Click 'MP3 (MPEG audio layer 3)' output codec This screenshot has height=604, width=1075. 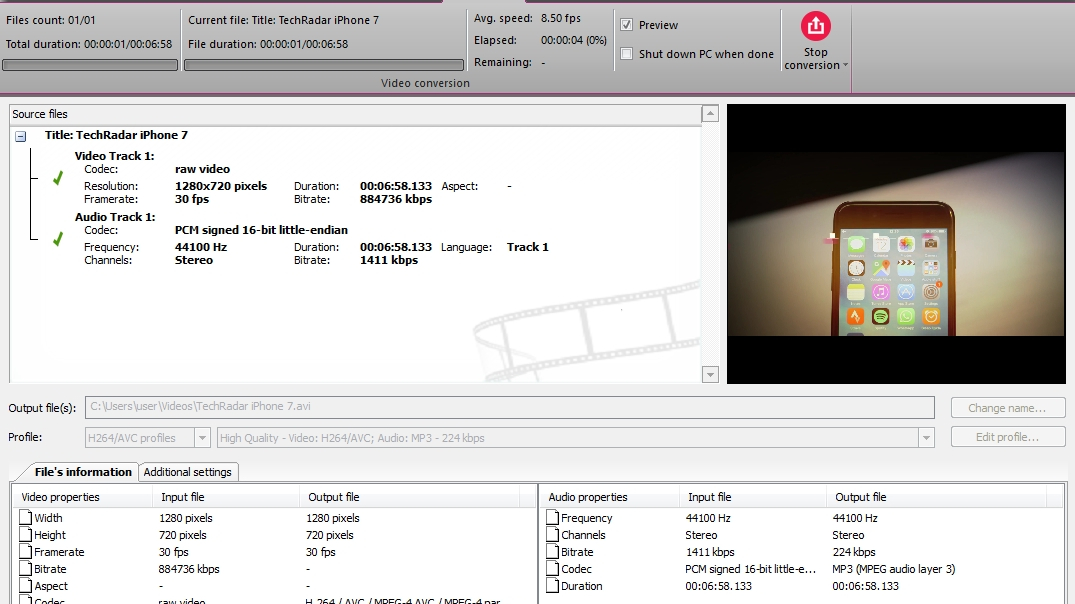point(893,569)
